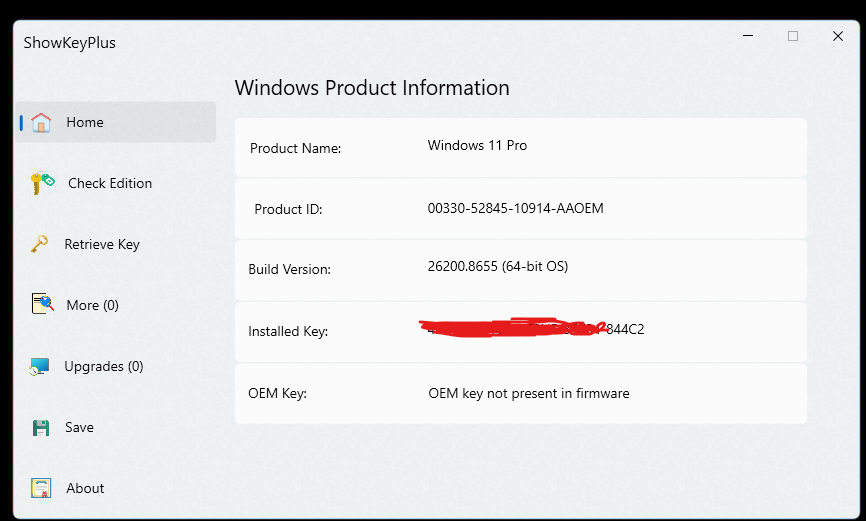
Task: Click the About certificate icon
Action: coord(41,488)
